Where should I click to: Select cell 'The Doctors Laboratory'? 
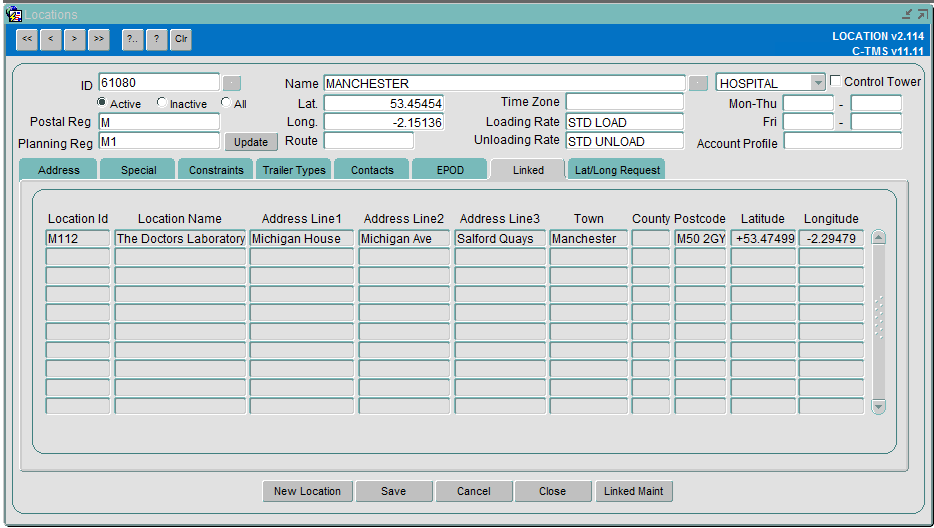pos(180,238)
